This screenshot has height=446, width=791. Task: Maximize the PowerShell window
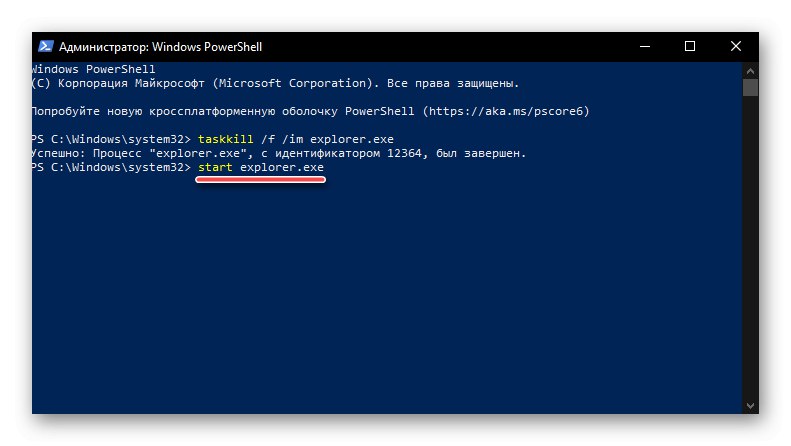689,46
